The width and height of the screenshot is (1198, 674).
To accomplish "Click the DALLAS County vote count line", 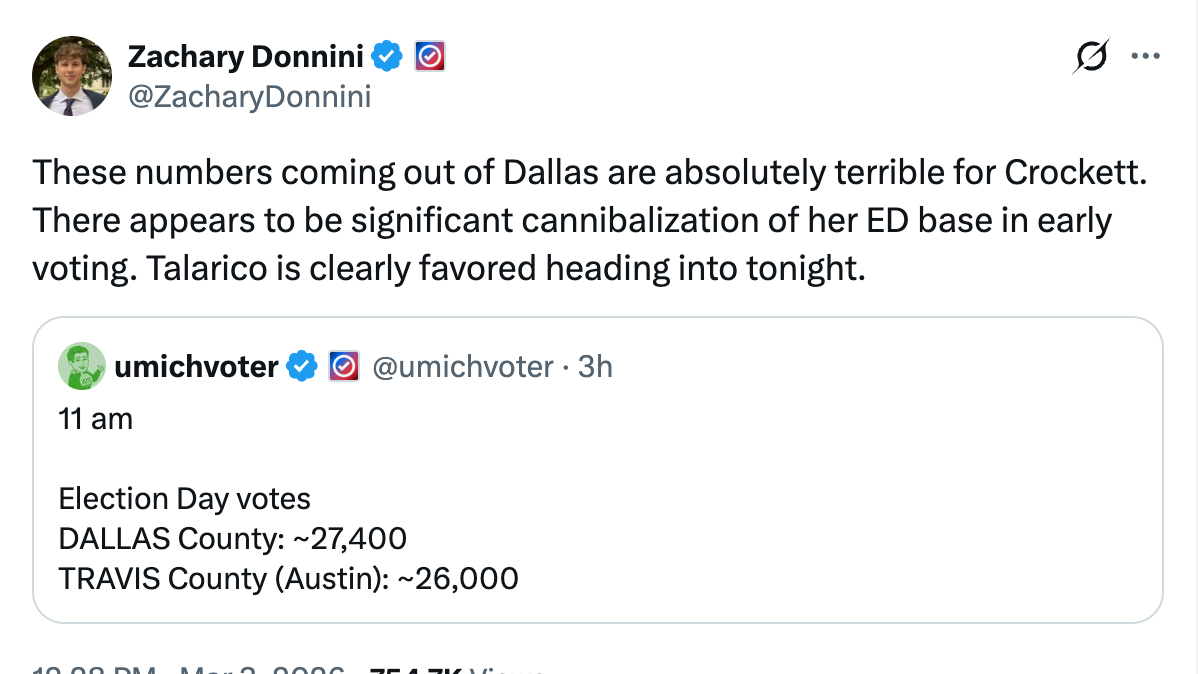I will (x=232, y=538).
